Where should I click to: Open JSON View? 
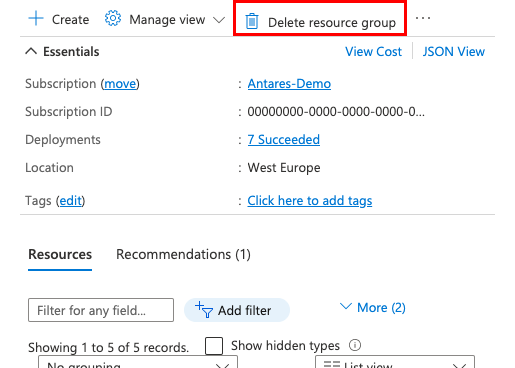click(454, 52)
